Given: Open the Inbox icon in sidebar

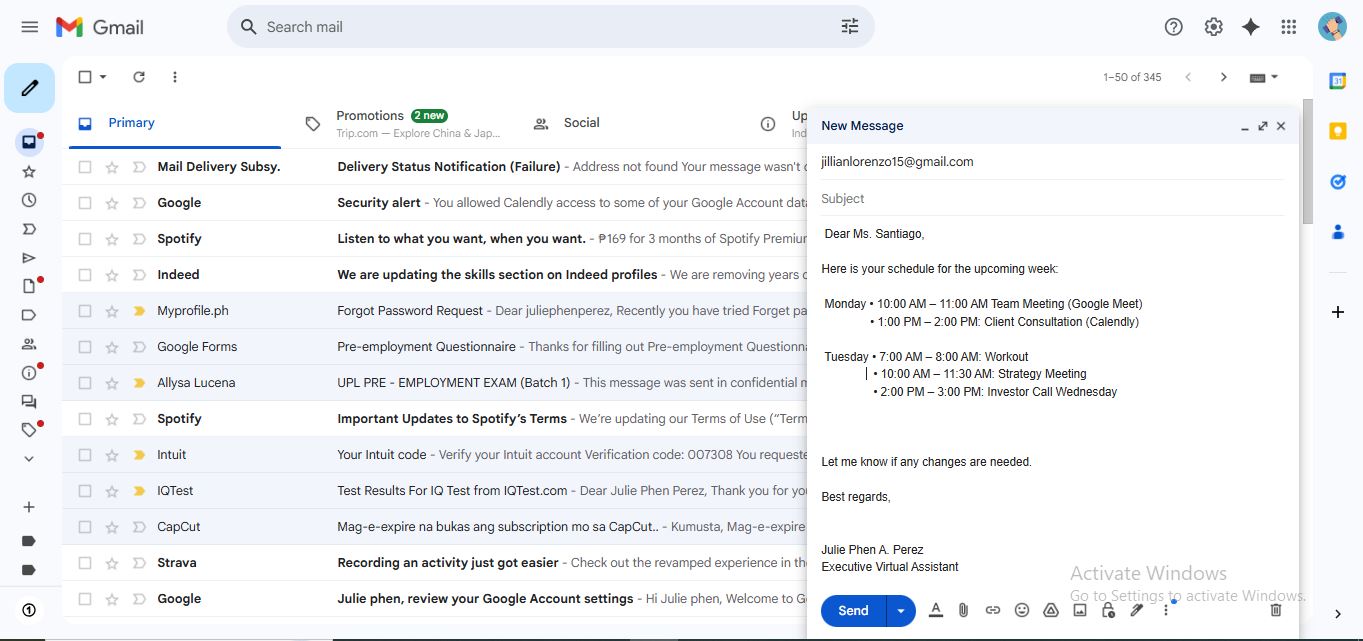Looking at the screenshot, I should (29, 142).
